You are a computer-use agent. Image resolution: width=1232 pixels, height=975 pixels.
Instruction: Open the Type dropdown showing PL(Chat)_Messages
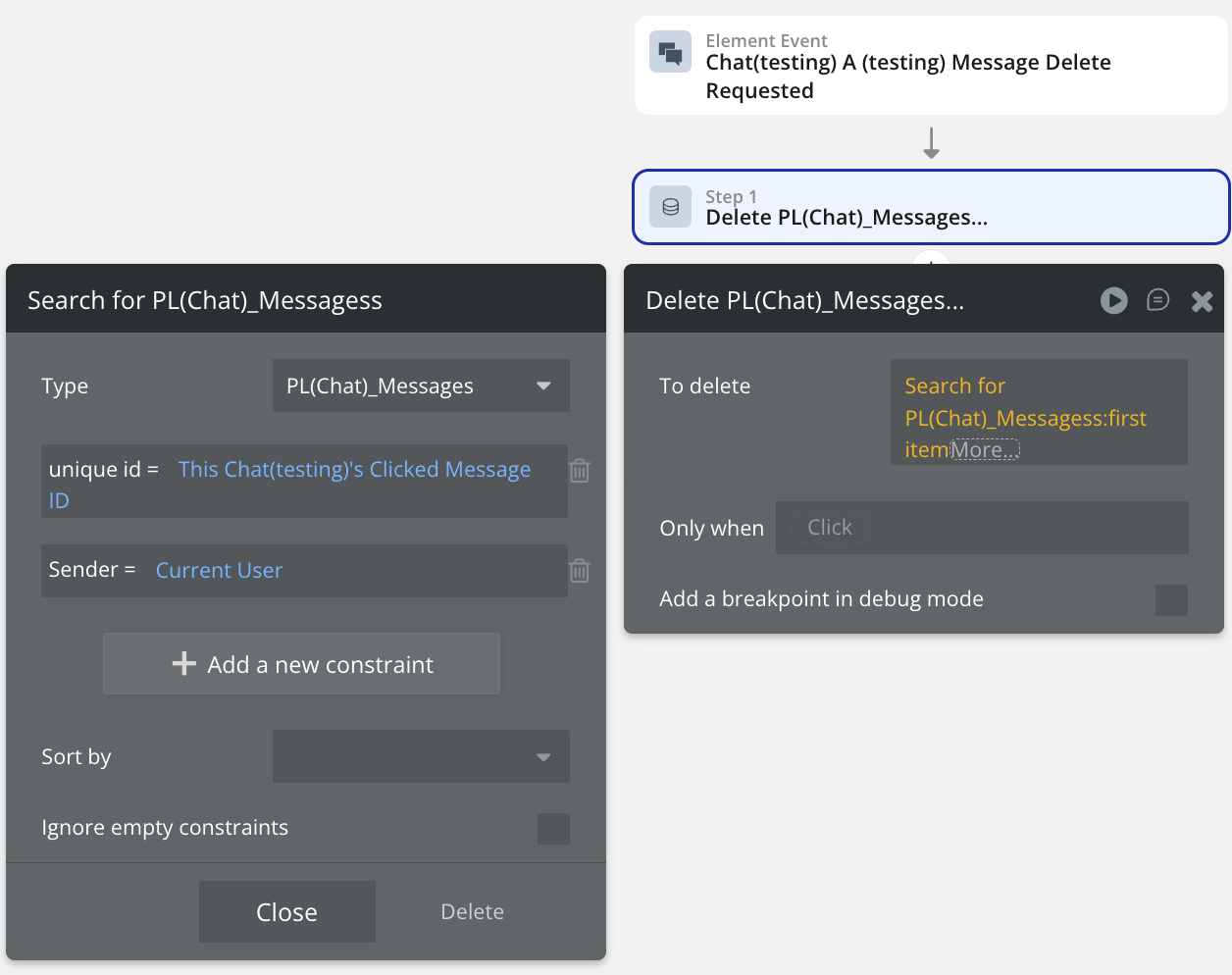[421, 386]
